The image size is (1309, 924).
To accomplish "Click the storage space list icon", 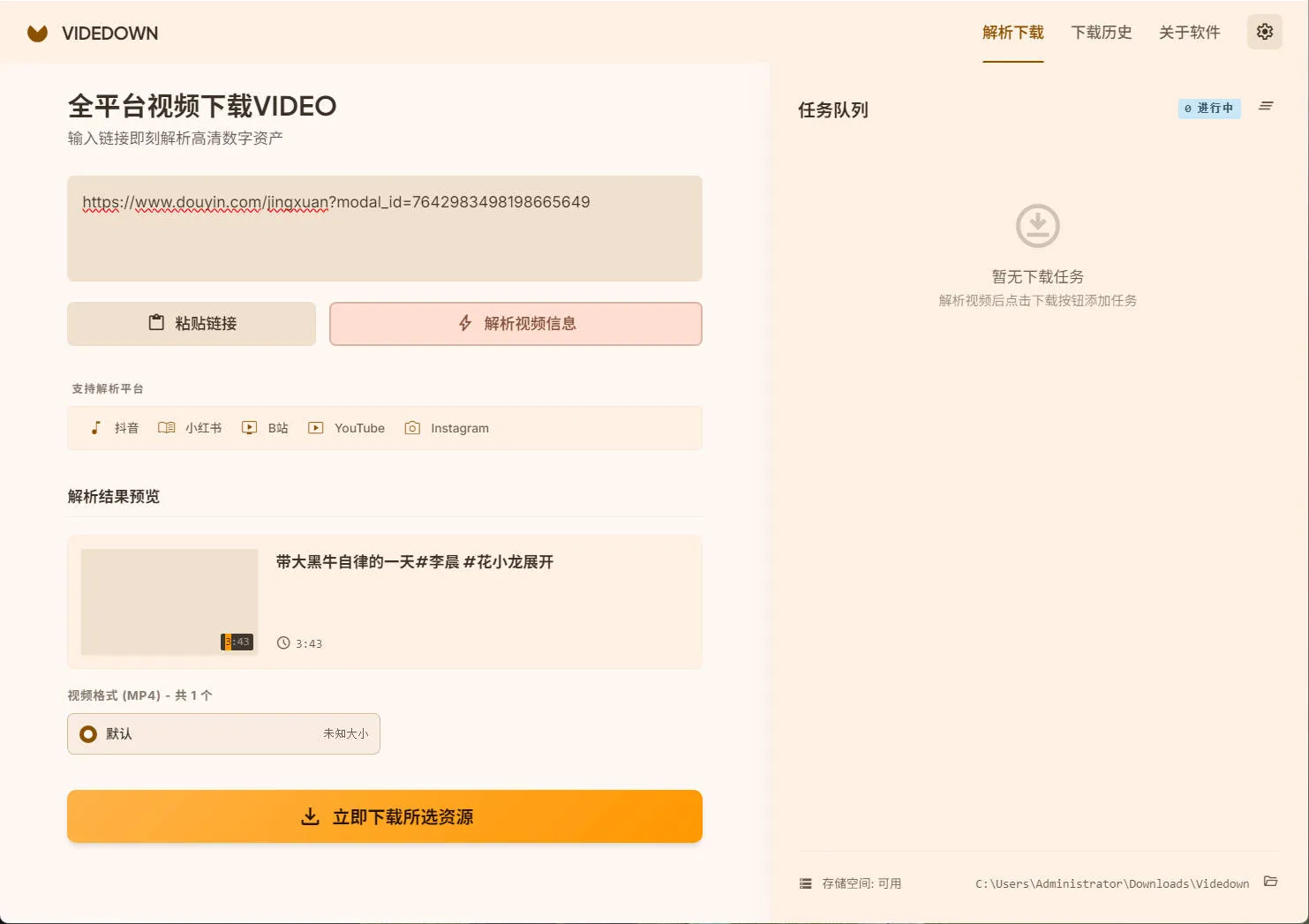I will tap(805, 883).
